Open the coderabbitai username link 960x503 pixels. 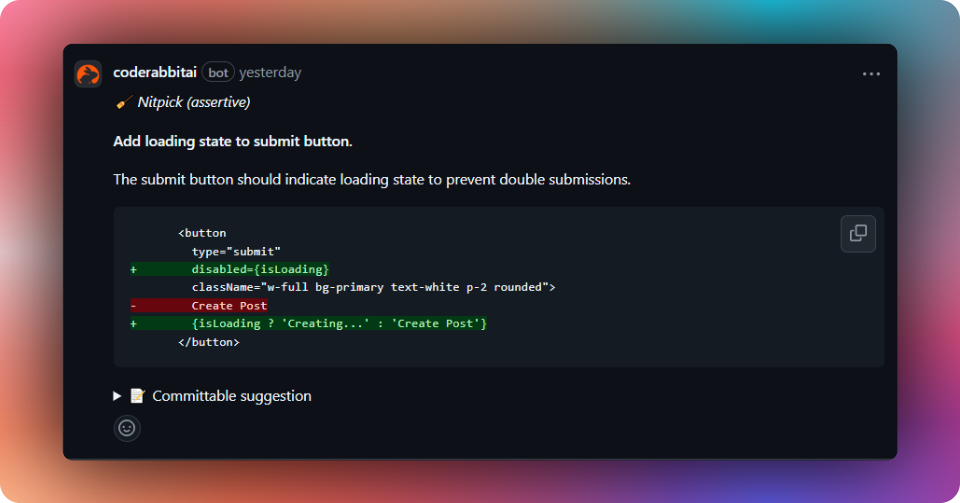[x=155, y=72]
